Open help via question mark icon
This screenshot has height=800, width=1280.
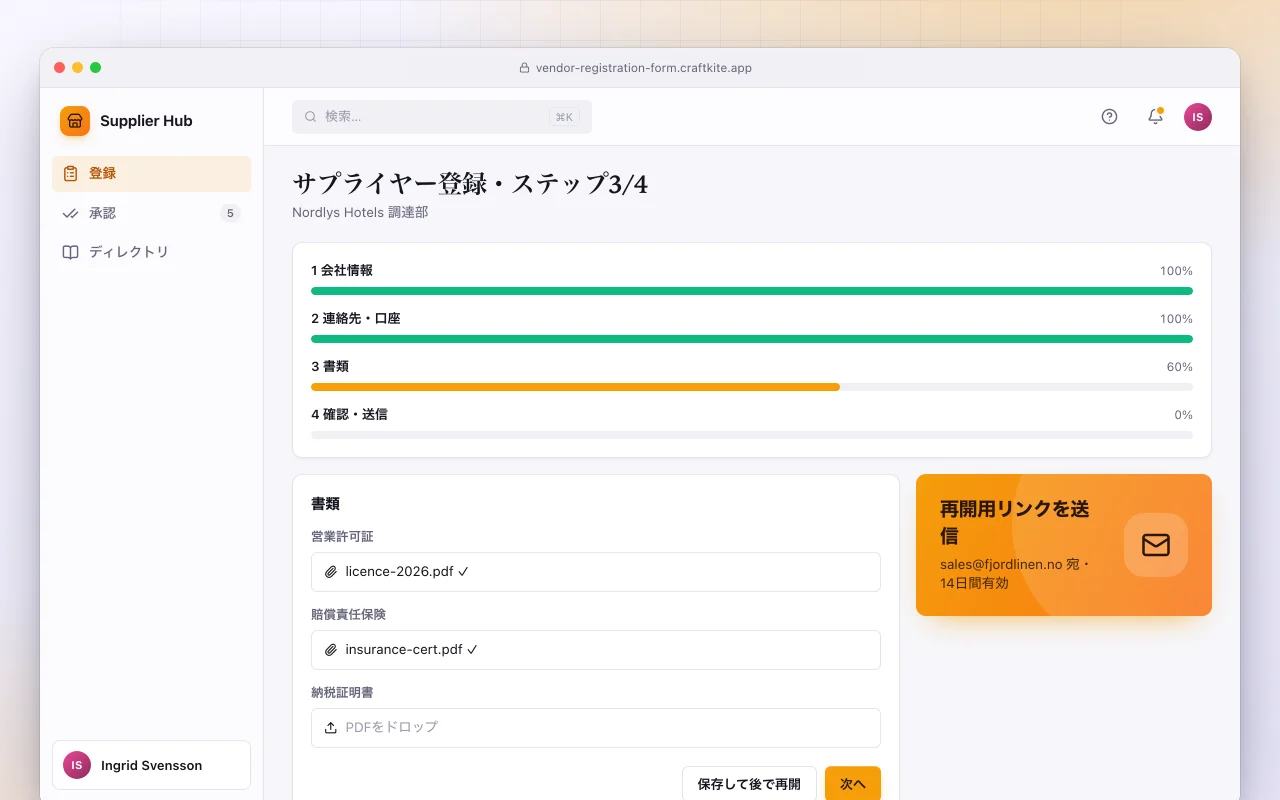click(1109, 117)
